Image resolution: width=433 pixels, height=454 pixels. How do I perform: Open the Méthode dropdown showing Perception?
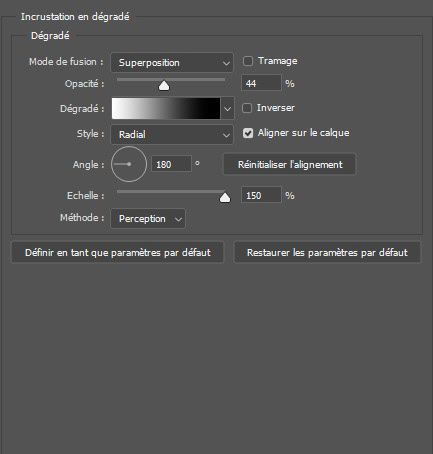148,218
